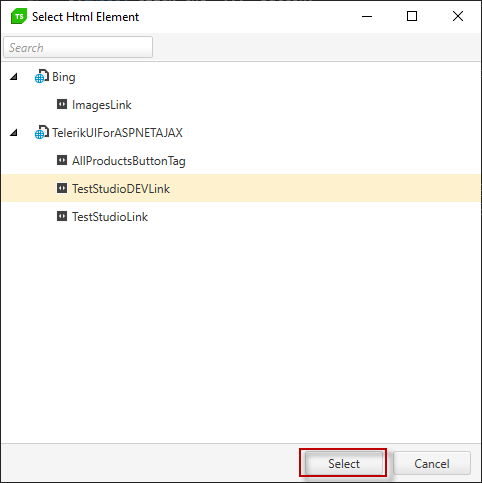
Task: Click the AllProductsButtonTag element icon
Action: pyautogui.click(x=62, y=160)
